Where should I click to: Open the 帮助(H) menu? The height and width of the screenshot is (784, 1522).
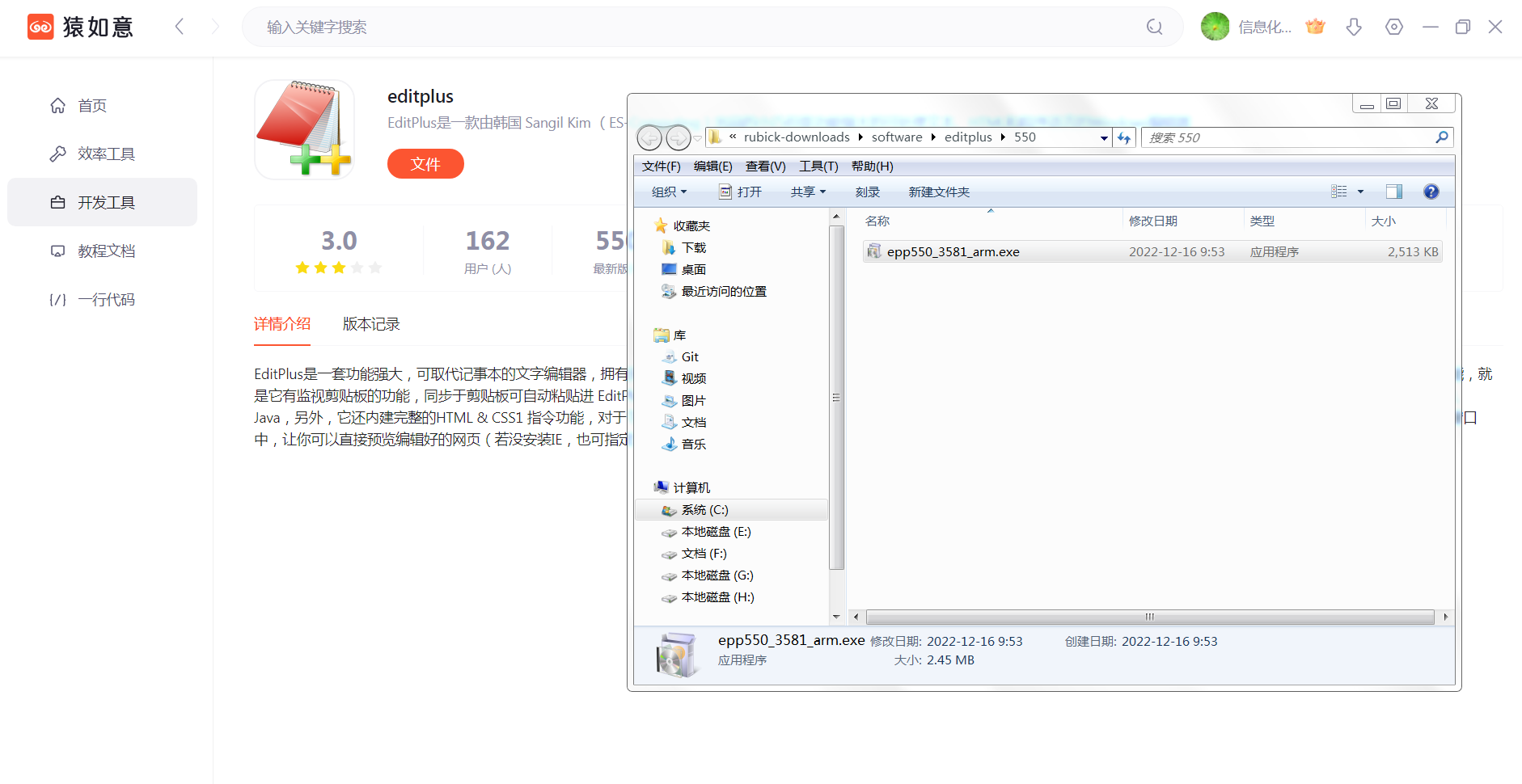(x=873, y=166)
